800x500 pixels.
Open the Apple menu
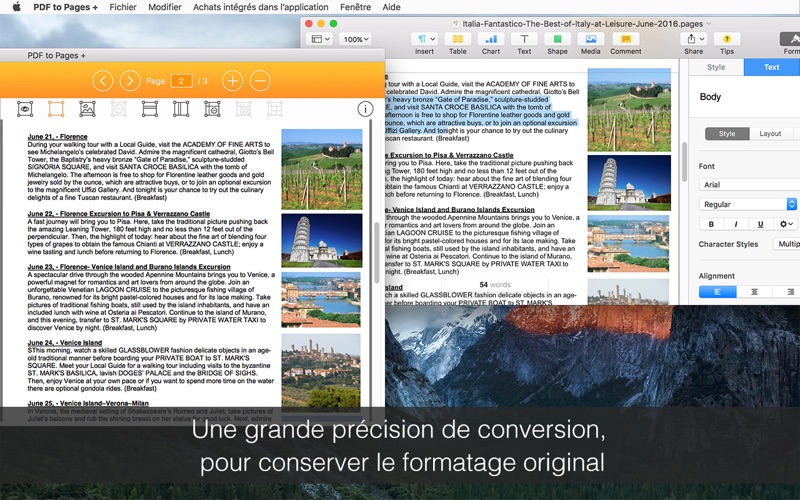click(x=16, y=7)
